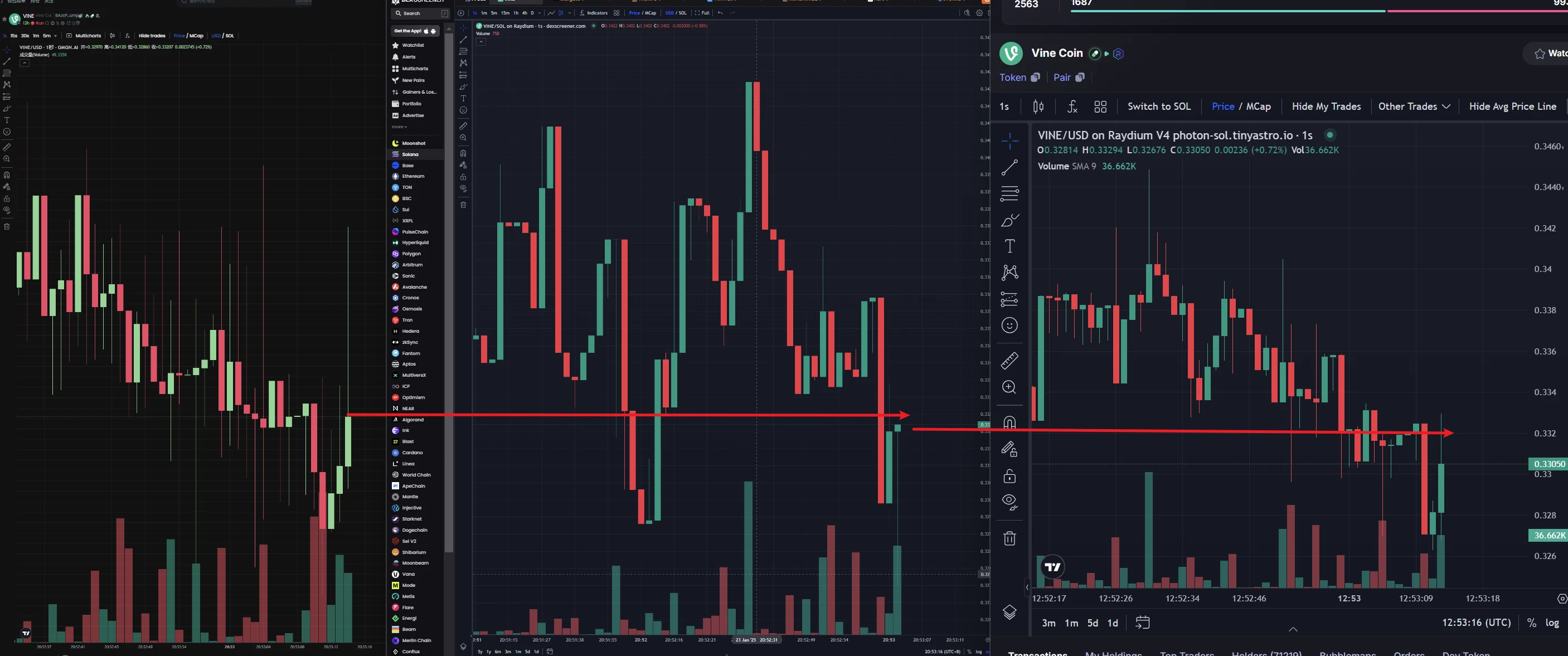This screenshot has height=656, width=1568.
Task: Expand the 'more' section in Dexscreener sidebar
Action: (399, 127)
